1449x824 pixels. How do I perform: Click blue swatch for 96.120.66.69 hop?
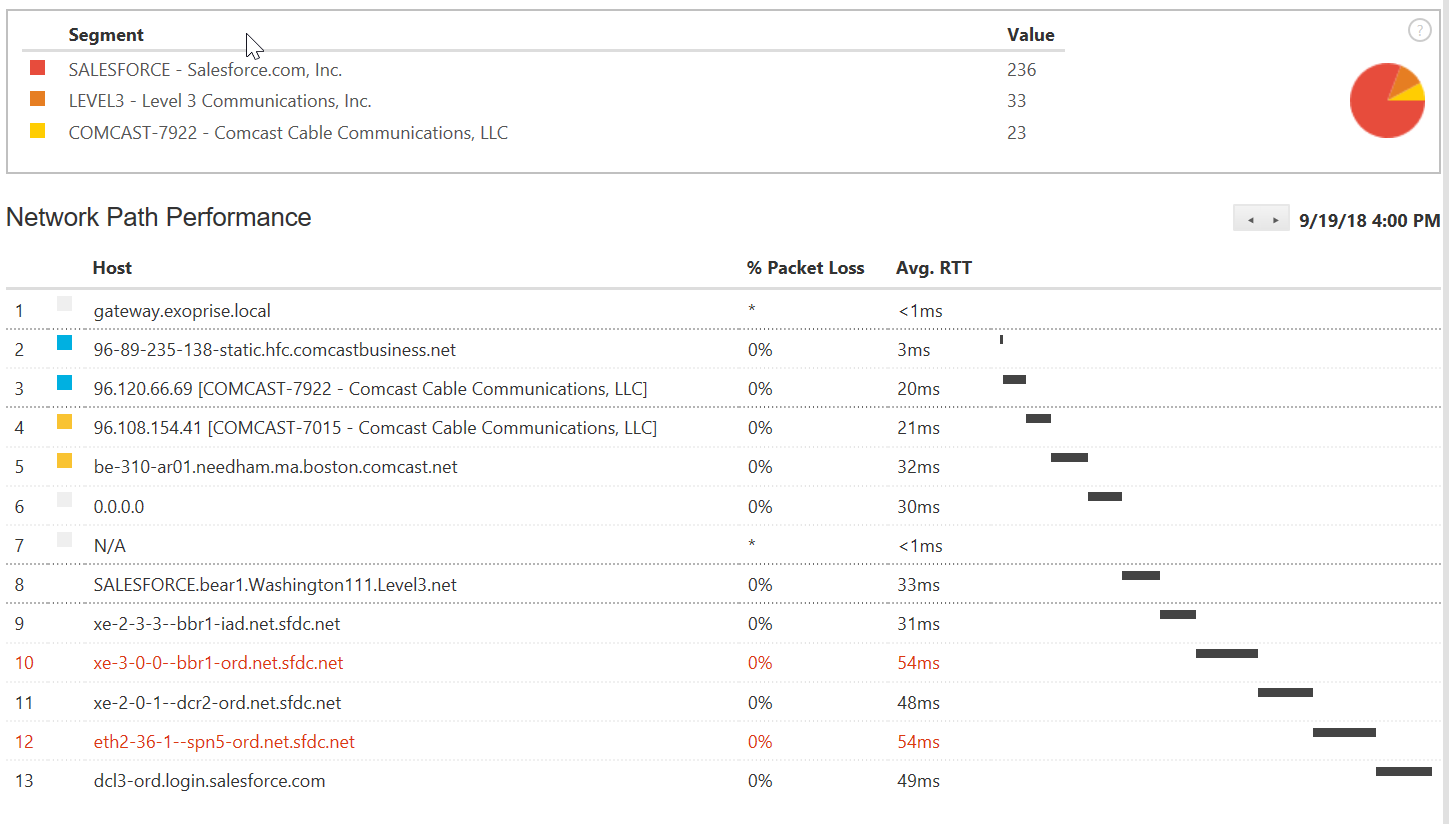[64, 382]
